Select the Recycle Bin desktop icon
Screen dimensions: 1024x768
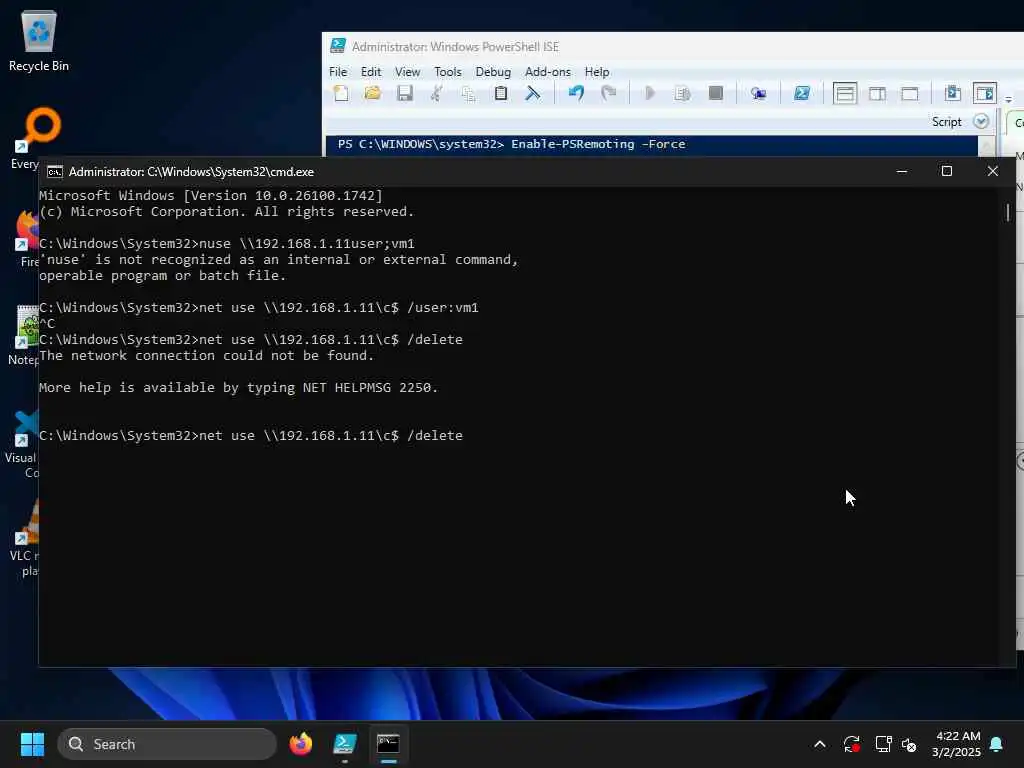tap(39, 40)
